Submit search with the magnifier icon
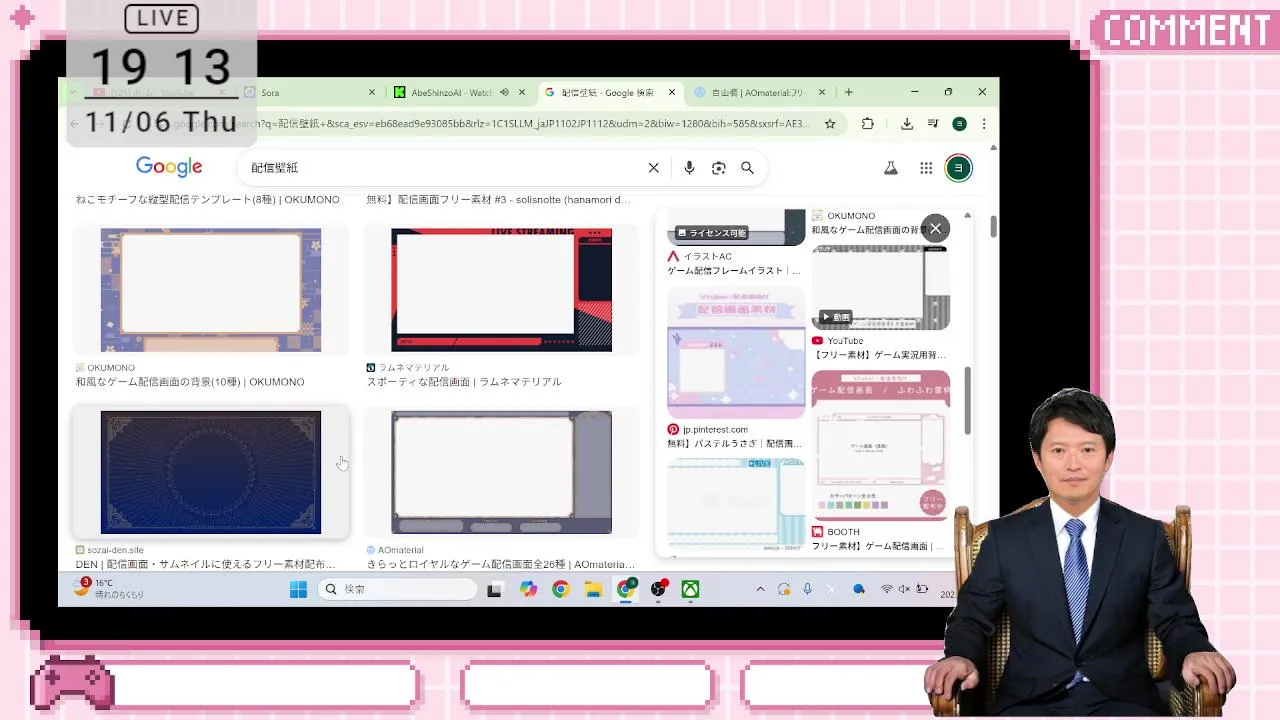This screenshot has height=720, width=1280. tap(747, 168)
